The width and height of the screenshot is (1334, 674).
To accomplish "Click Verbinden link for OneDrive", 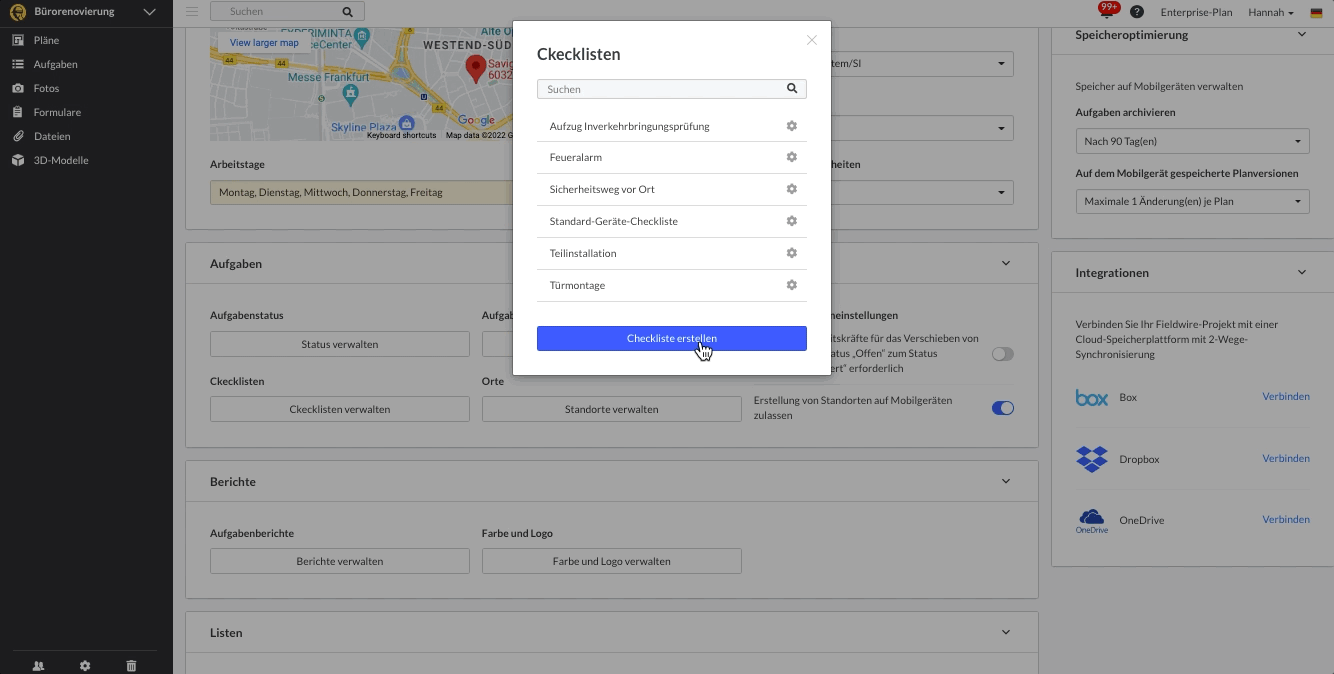I will pos(1286,519).
